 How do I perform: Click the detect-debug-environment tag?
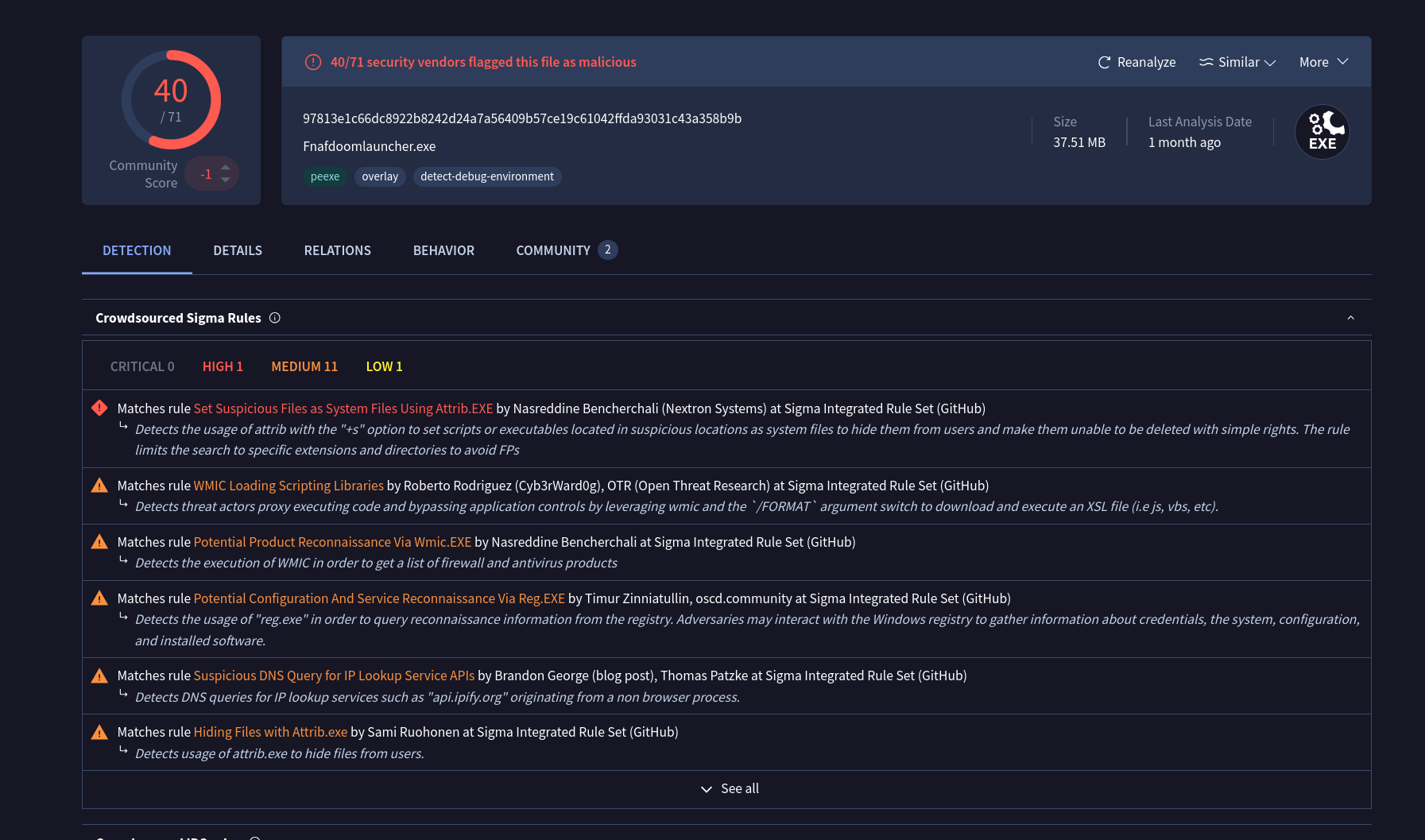click(x=487, y=176)
